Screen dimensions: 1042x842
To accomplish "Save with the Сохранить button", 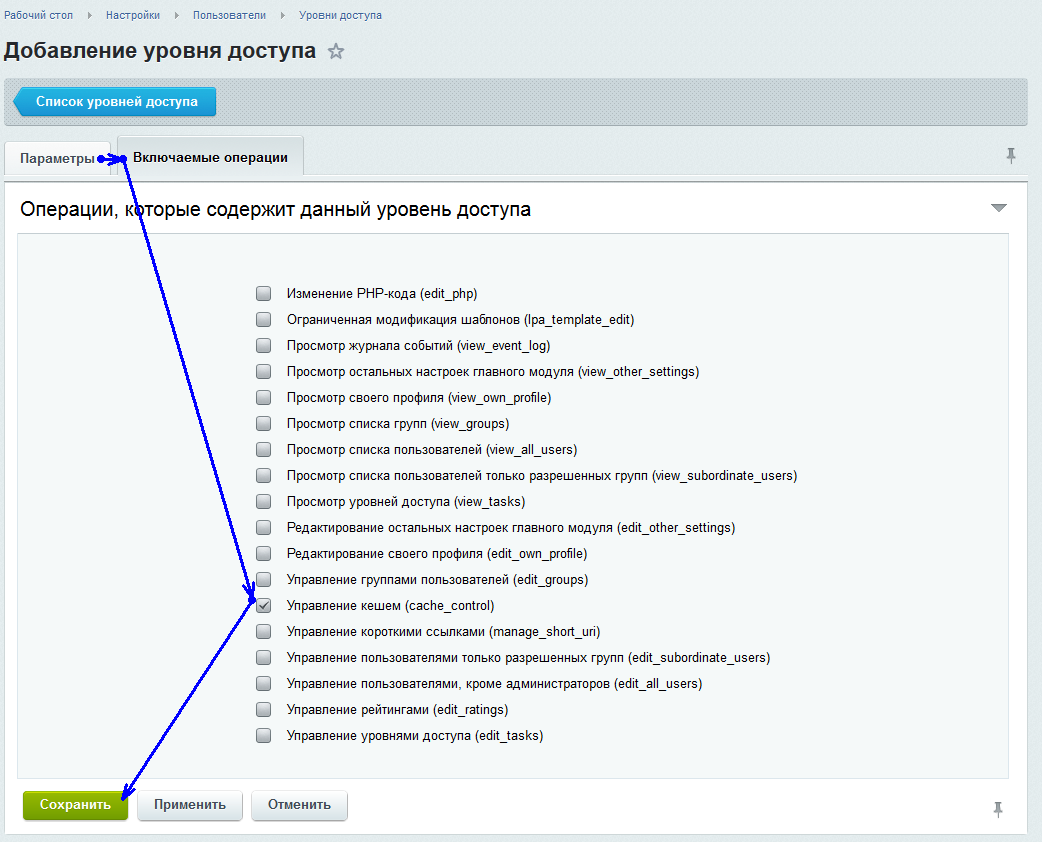I will [75, 805].
